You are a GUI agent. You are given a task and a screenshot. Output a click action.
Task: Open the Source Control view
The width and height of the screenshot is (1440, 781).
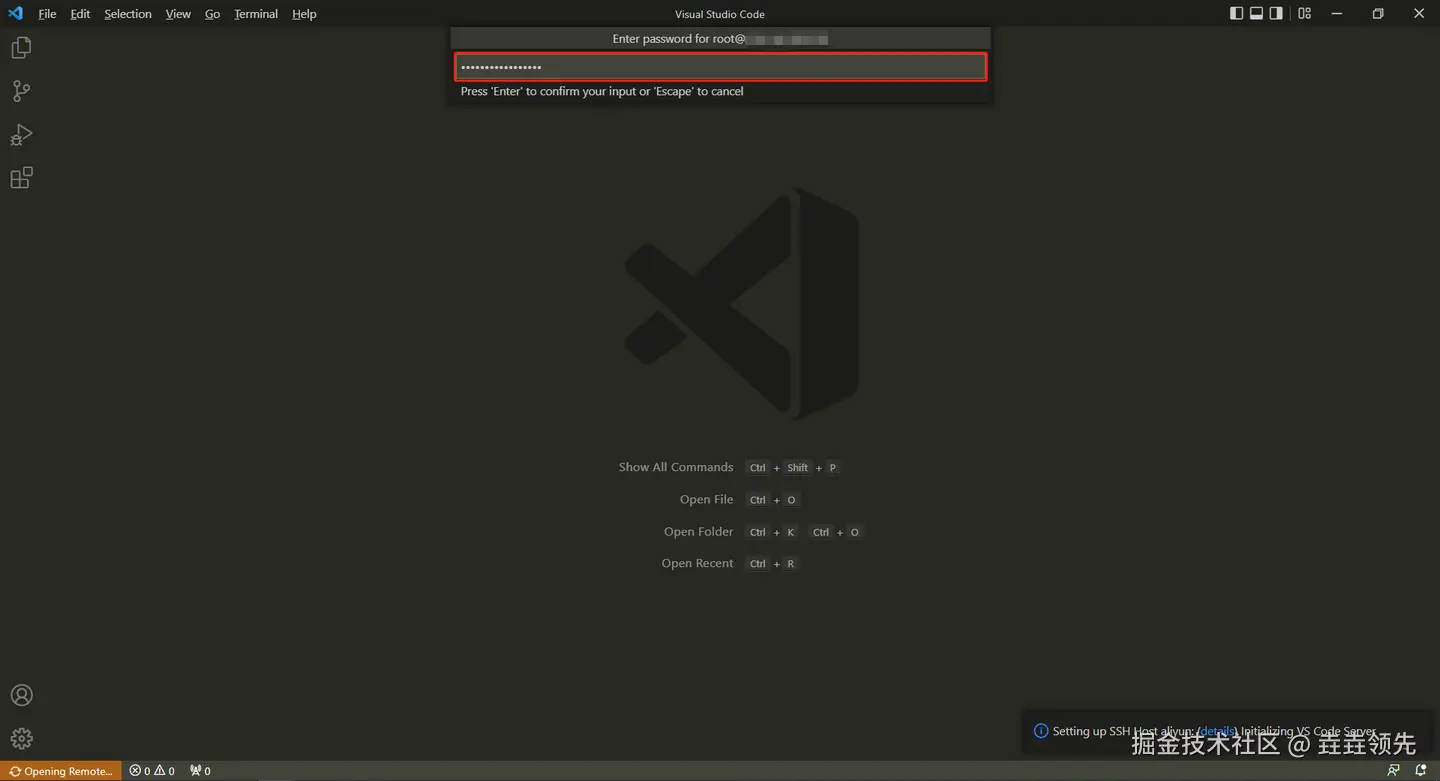pyautogui.click(x=21, y=91)
